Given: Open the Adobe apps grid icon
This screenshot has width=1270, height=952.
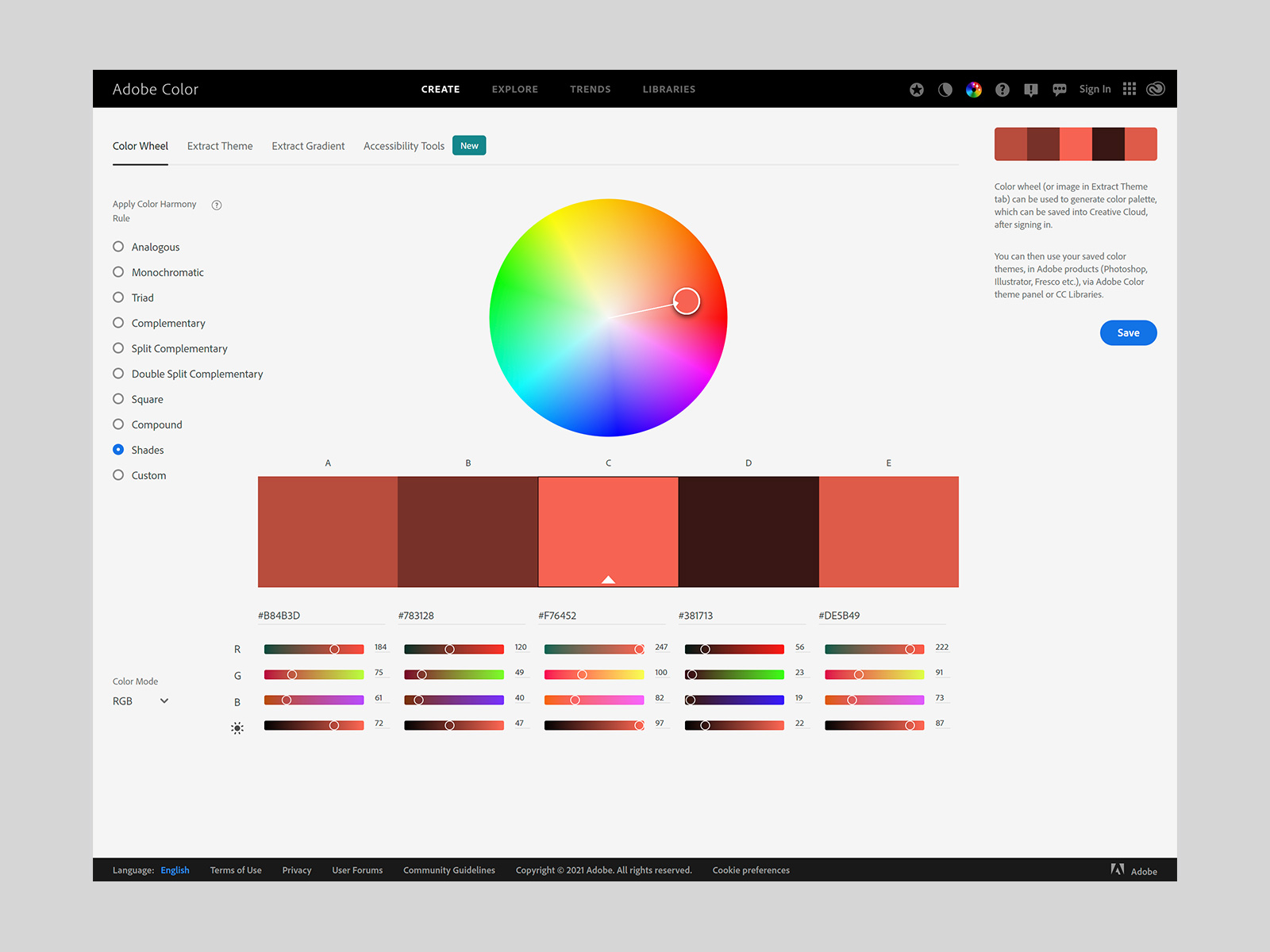Looking at the screenshot, I should tap(1129, 89).
